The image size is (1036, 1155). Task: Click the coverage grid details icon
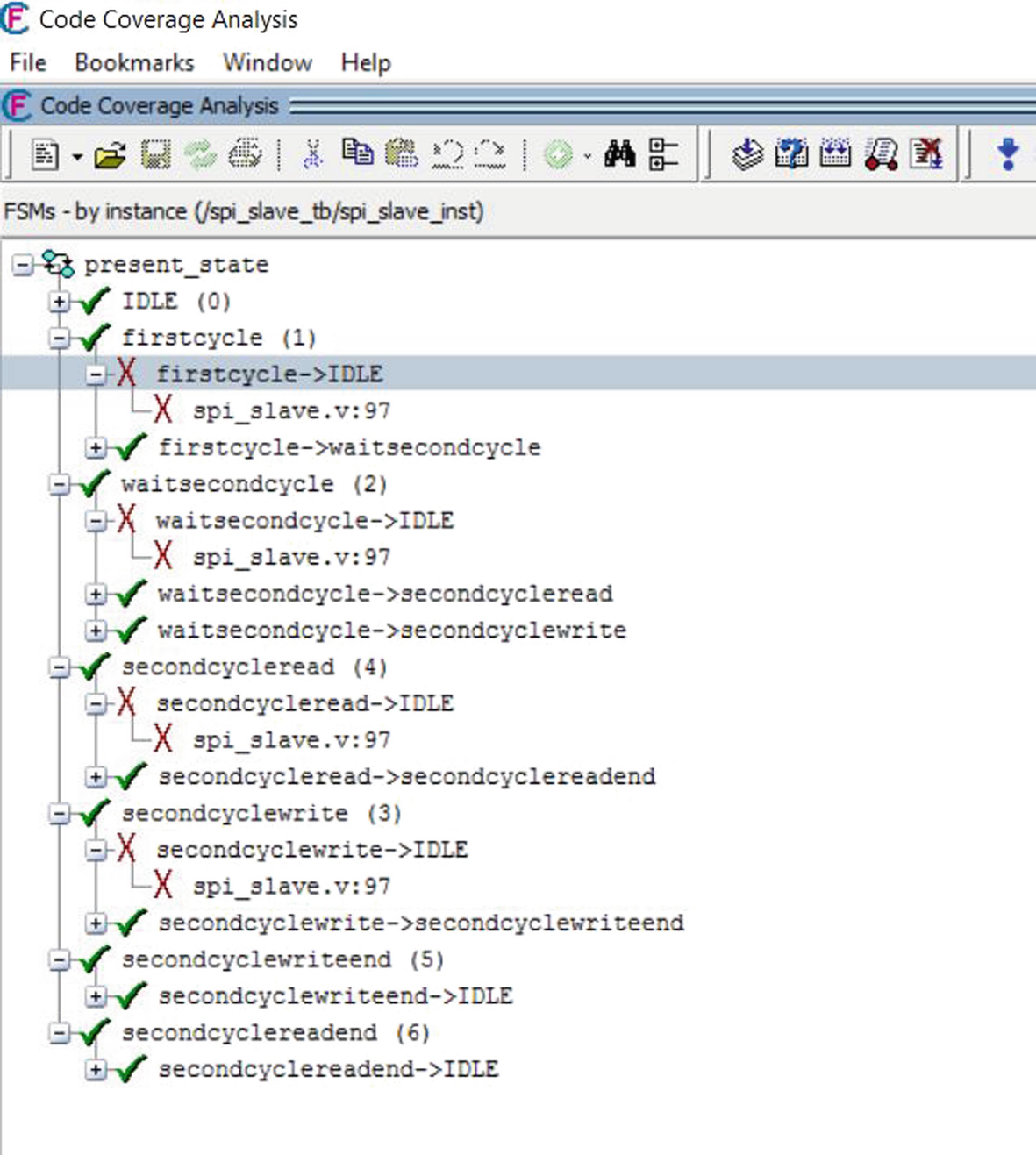coord(835,155)
